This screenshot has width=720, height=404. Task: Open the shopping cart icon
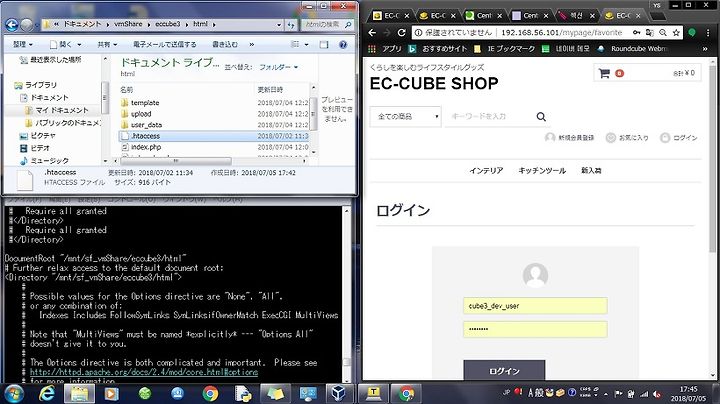pos(604,73)
